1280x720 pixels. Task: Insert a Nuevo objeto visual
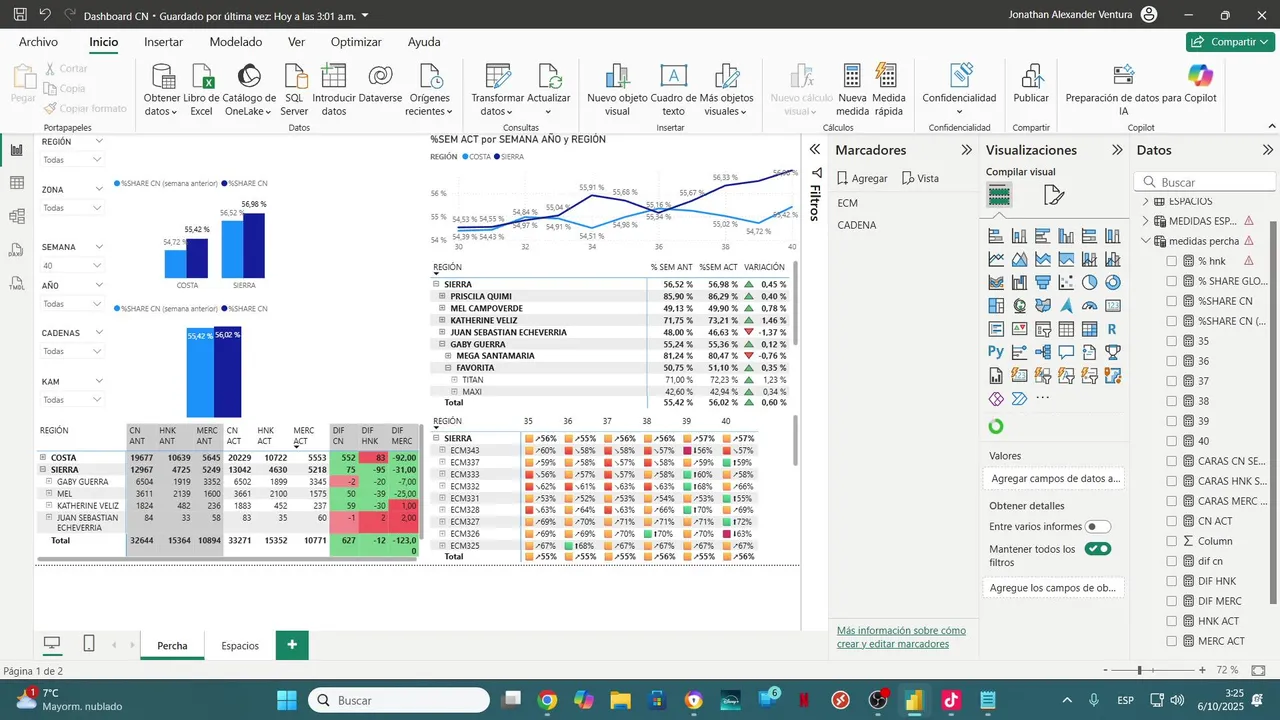pyautogui.click(x=617, y=89)
